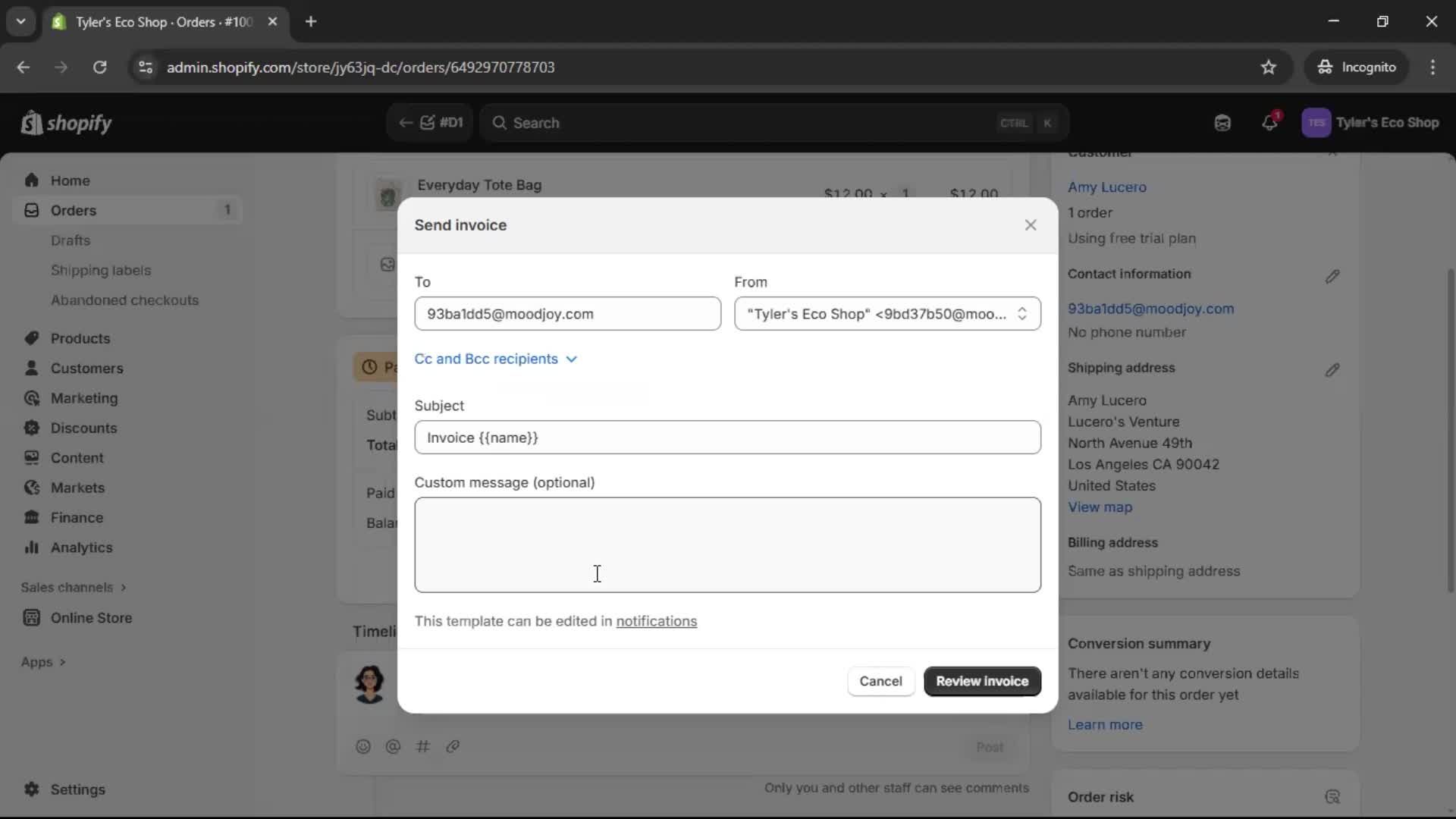The height and width of the screenshot is (819, 1456).
Task: Click the Shopify logo in the sidebar
Action: click(66, 123)
